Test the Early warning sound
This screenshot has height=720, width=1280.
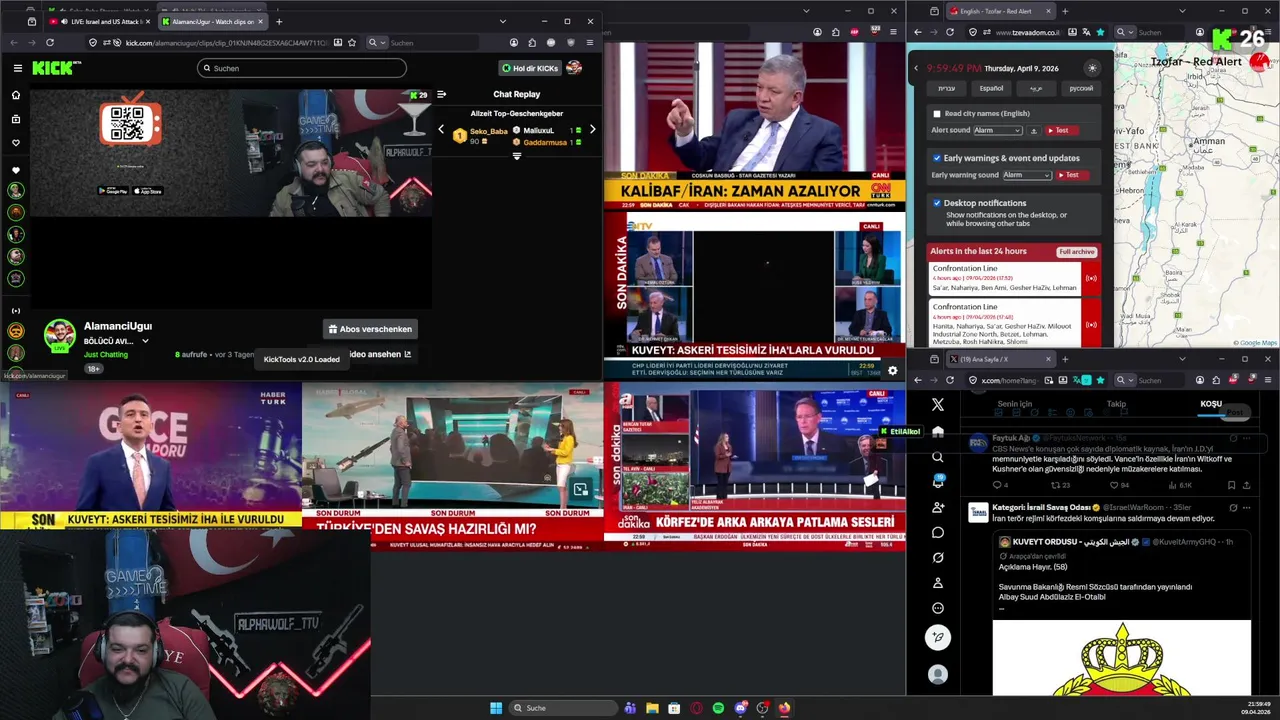tap(1072, 175)
